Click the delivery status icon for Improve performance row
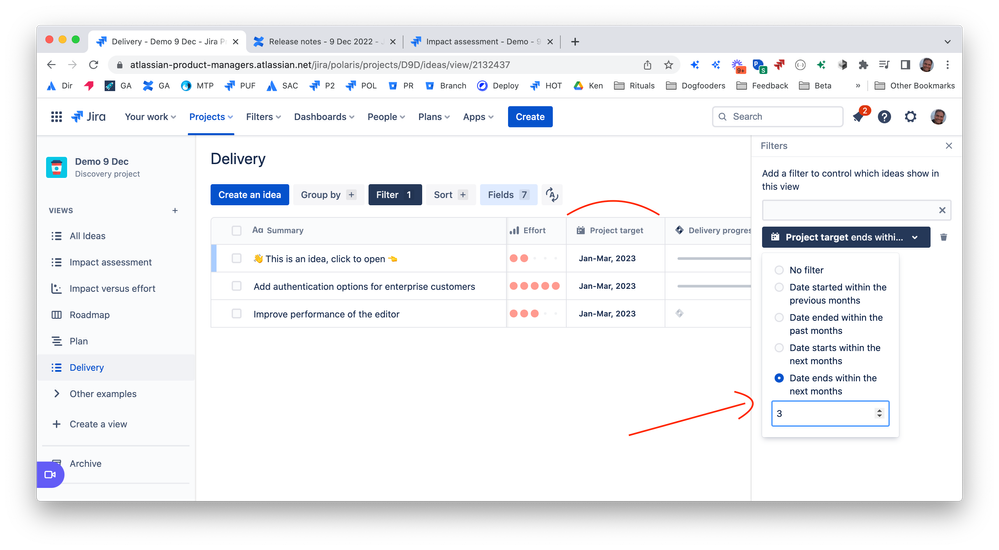 (679, 313)
